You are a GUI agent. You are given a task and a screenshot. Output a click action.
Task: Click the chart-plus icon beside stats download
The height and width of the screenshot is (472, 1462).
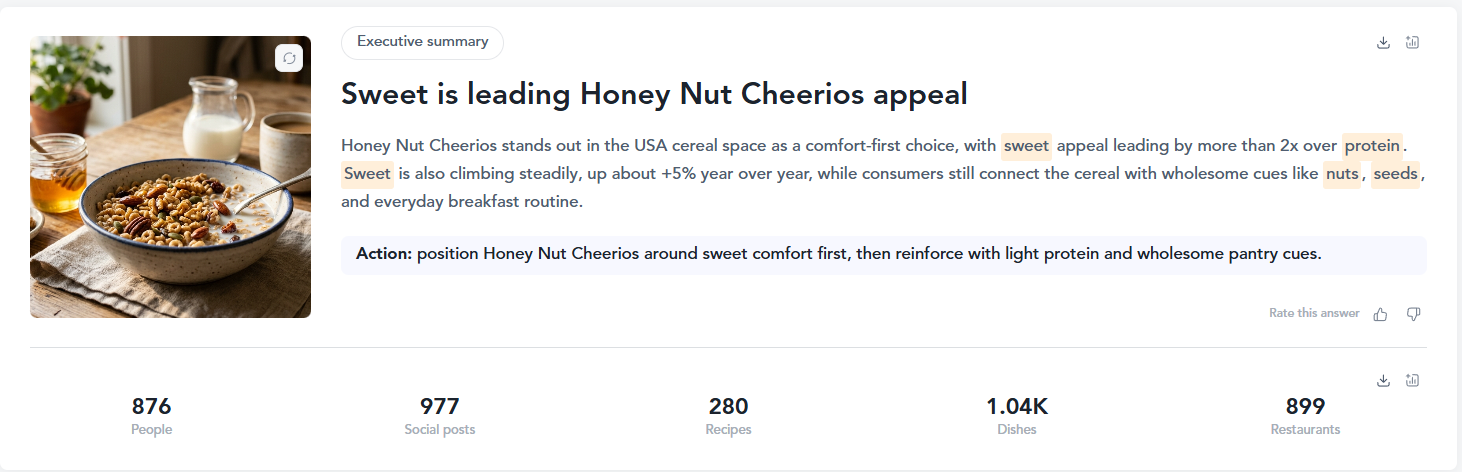(x=1413, y=380)
